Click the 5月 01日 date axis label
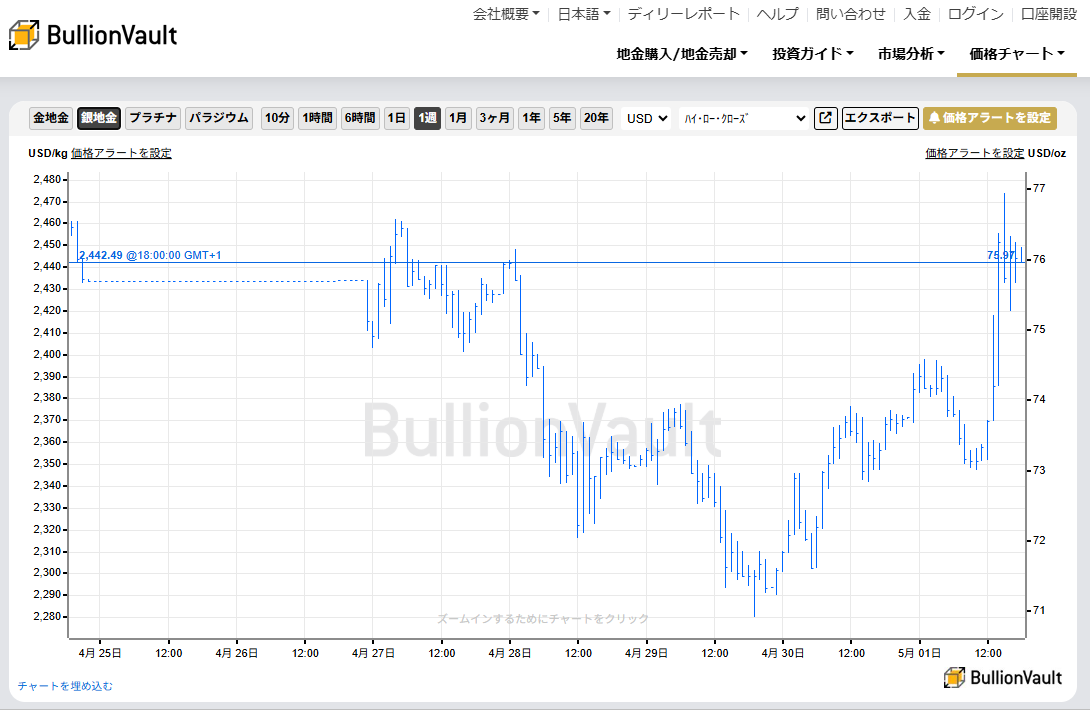Viewport: 1090px width, 710px height. click(919, 653)
